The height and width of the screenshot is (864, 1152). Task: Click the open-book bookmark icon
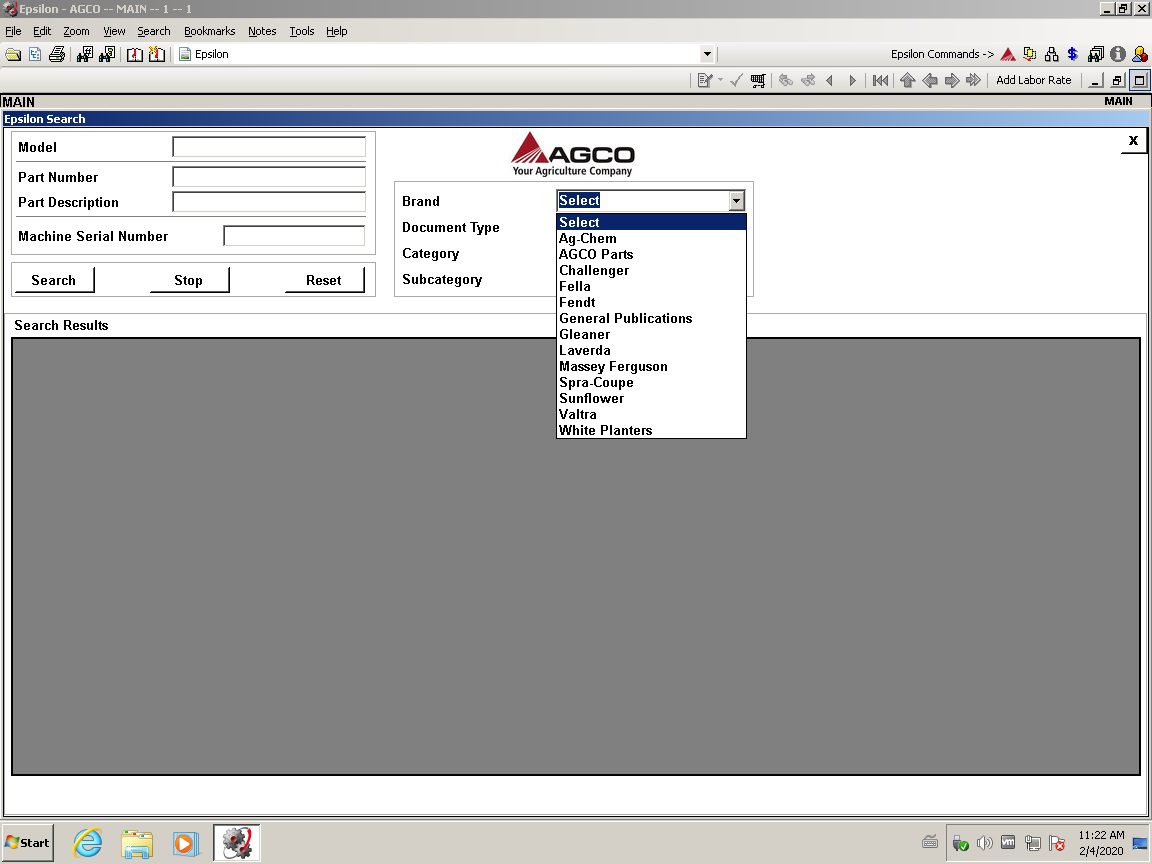click(x=134, y=54)
